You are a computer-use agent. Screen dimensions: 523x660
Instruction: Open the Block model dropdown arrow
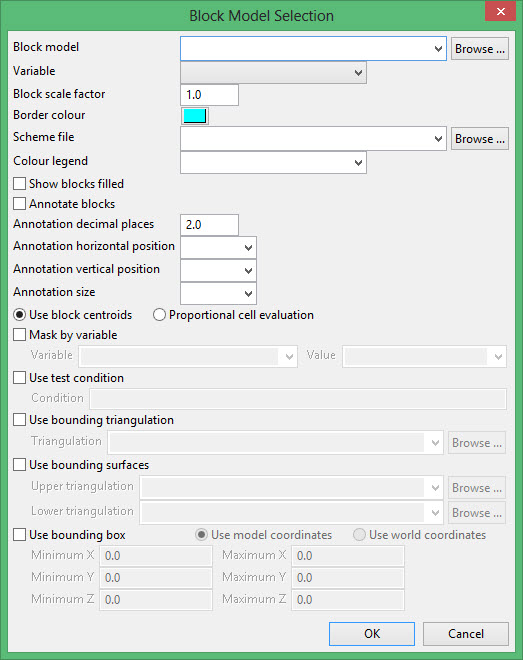[438, 49]
